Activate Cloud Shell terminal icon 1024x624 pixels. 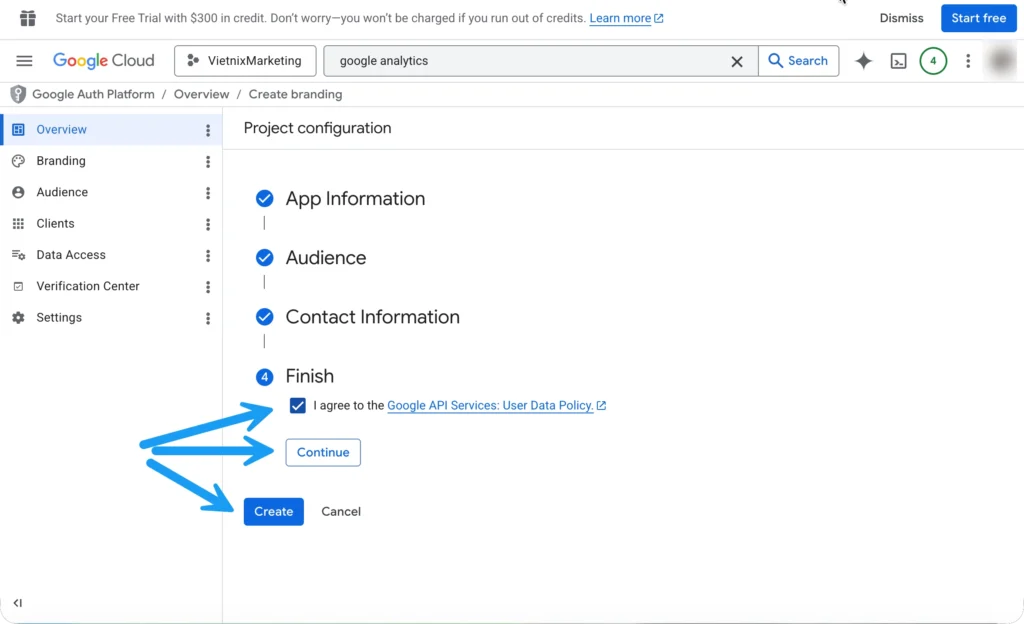coord(899,61)
